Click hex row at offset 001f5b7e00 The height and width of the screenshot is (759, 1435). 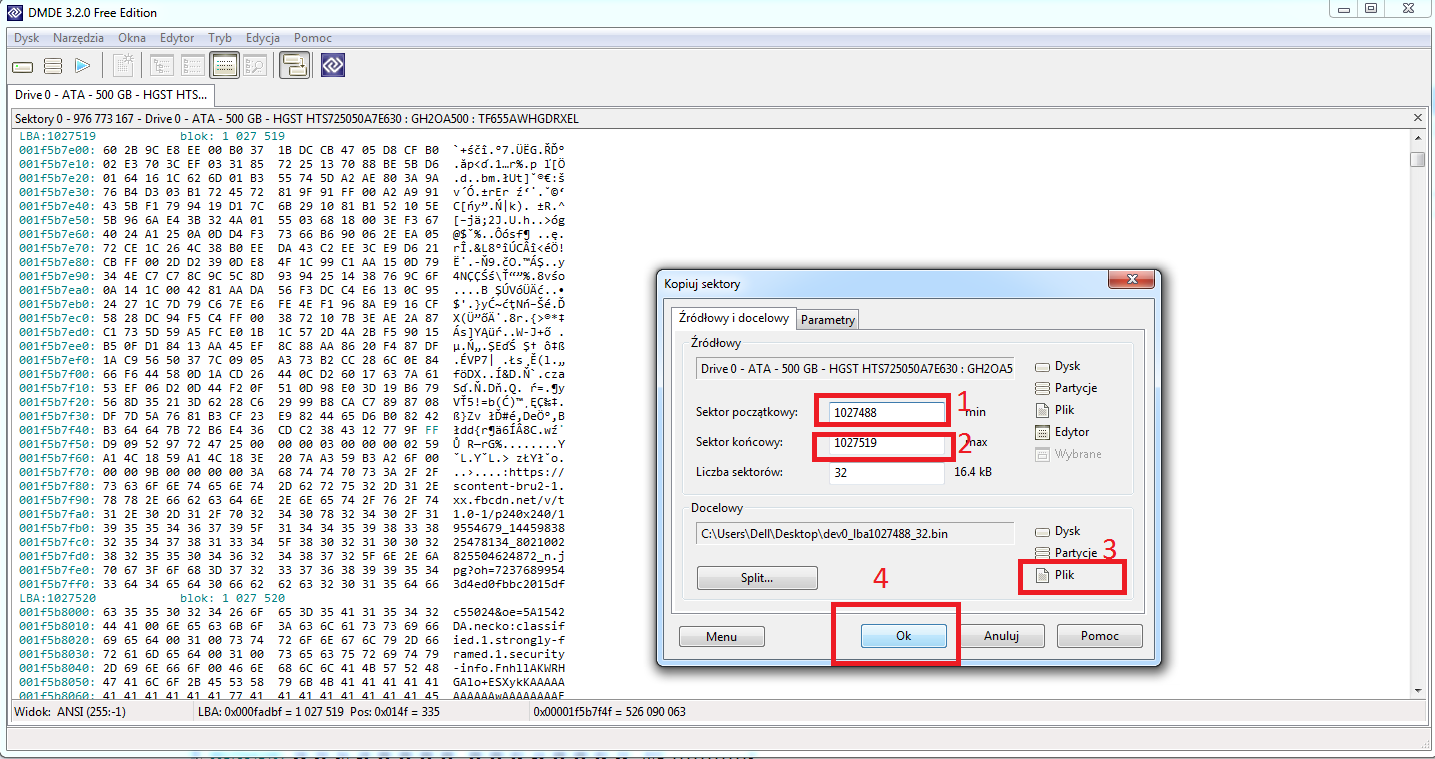pyautogui.click(x=292, y=149)
